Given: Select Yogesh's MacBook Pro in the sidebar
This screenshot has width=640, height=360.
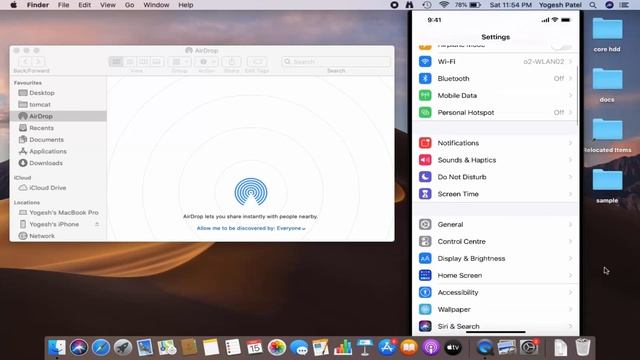Looking at the screenshot, I should (x=58, y=213).
